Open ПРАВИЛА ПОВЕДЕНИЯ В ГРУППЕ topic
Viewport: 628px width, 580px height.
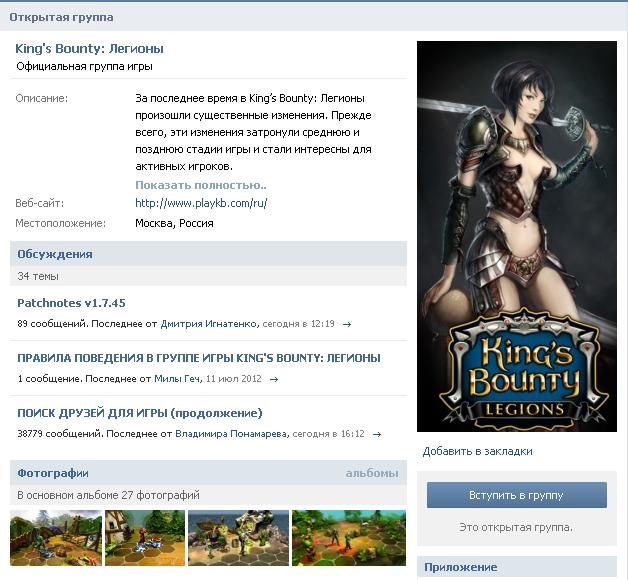click(199, 358)
